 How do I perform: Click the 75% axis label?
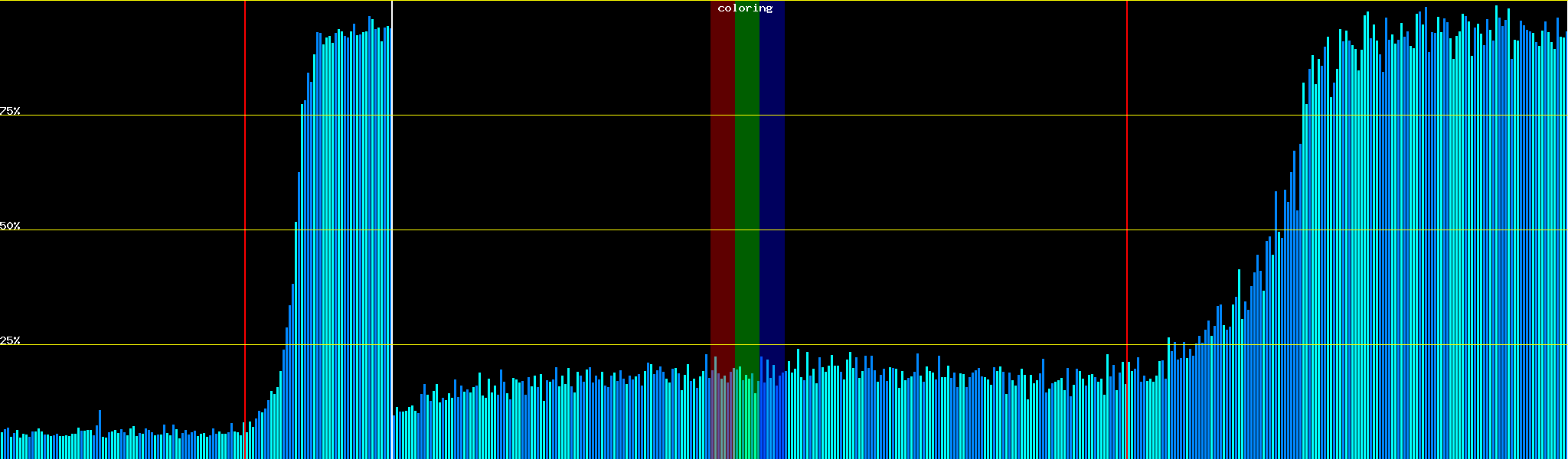point(10,111)
